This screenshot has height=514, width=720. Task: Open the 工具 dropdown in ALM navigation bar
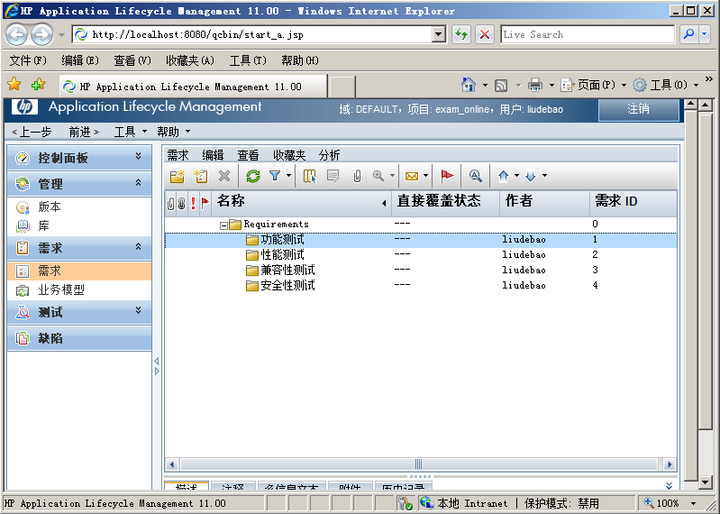[x=130, y=132]
